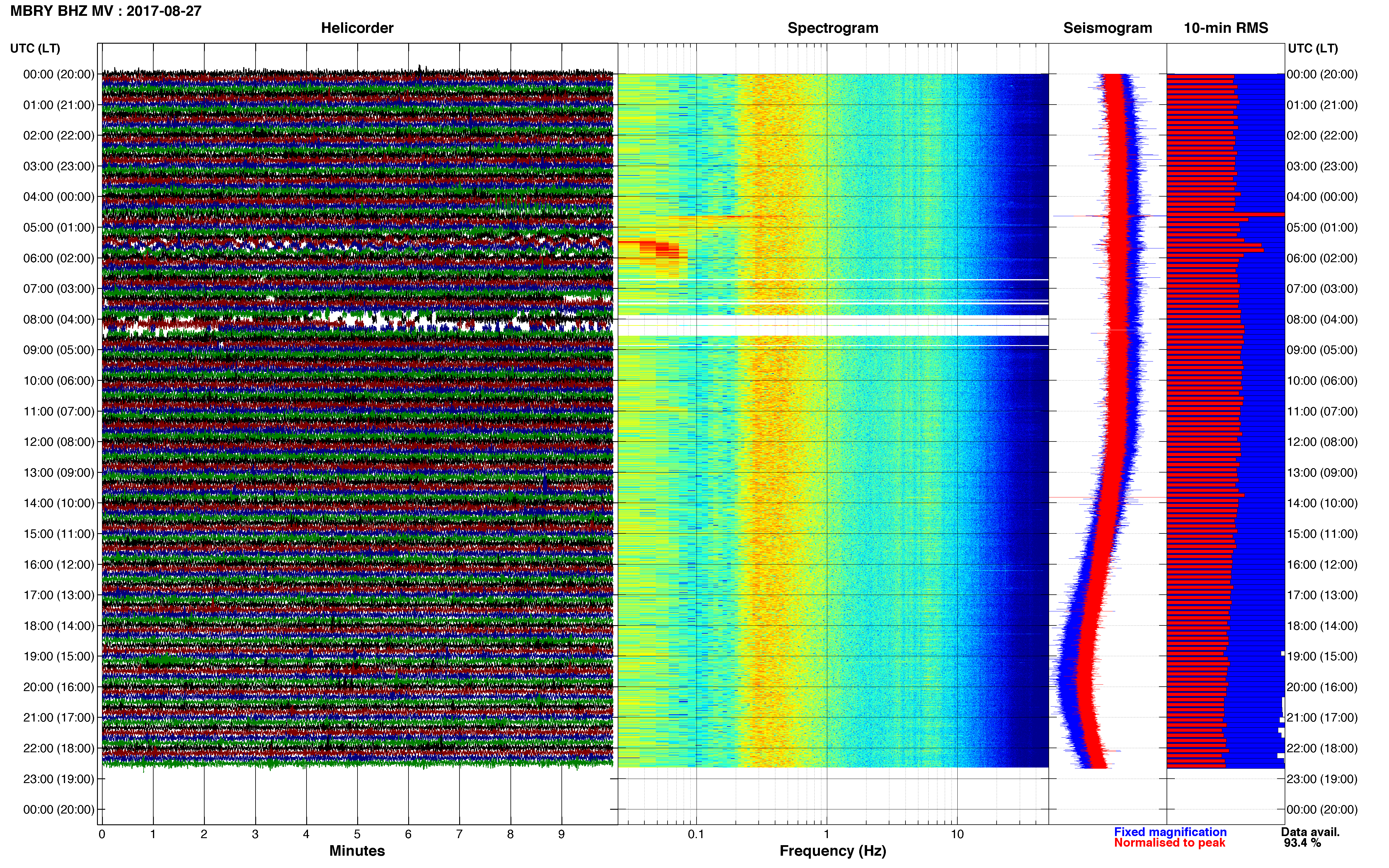
Task: Click '06:00 (02:00)' on the Helicorder time axis
Action: 59,258
